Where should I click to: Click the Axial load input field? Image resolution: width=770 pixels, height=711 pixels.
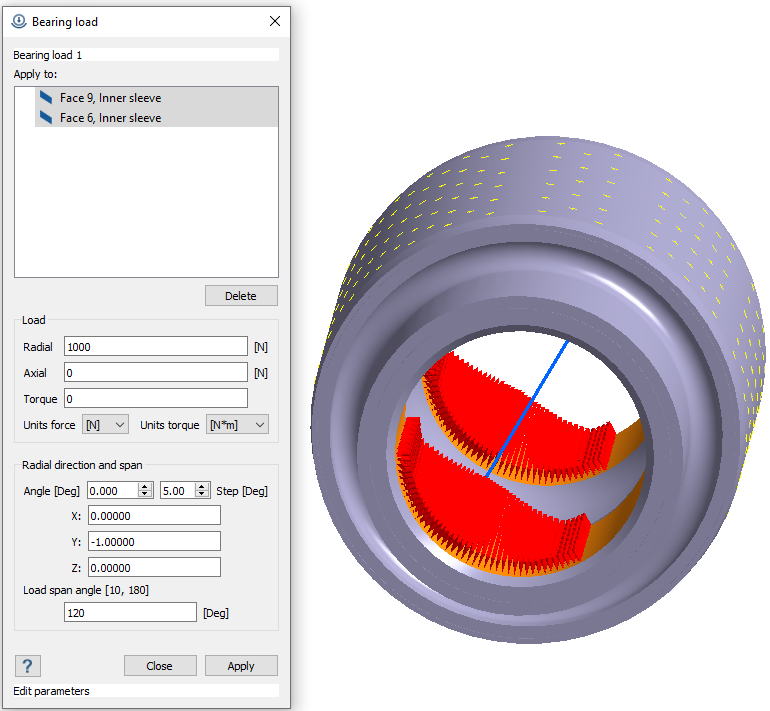[156, 373]
